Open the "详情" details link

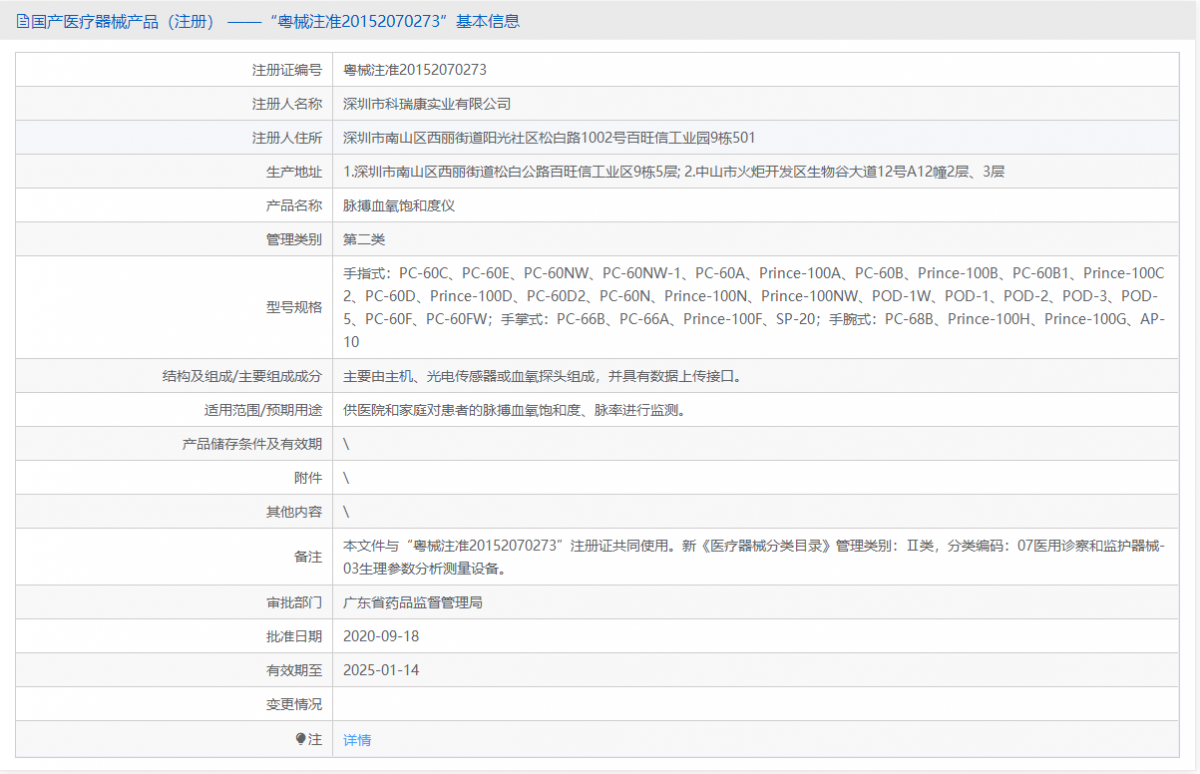pos(356,739)
